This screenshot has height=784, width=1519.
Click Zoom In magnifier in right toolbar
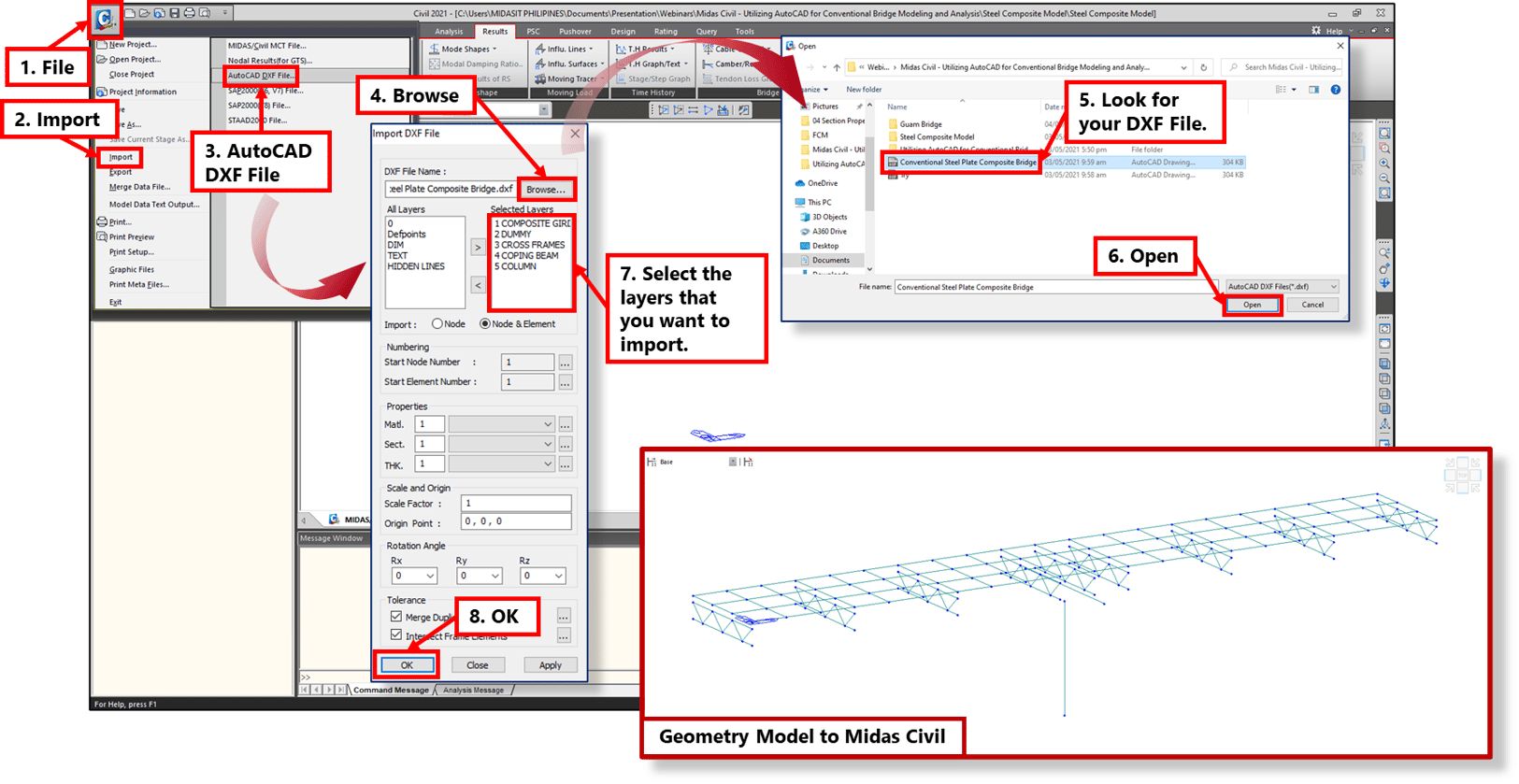coord(1384,163)
